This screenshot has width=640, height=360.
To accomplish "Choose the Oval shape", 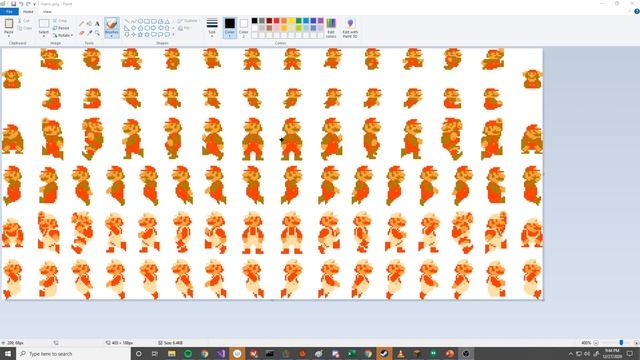I will (x=140, y=21).
